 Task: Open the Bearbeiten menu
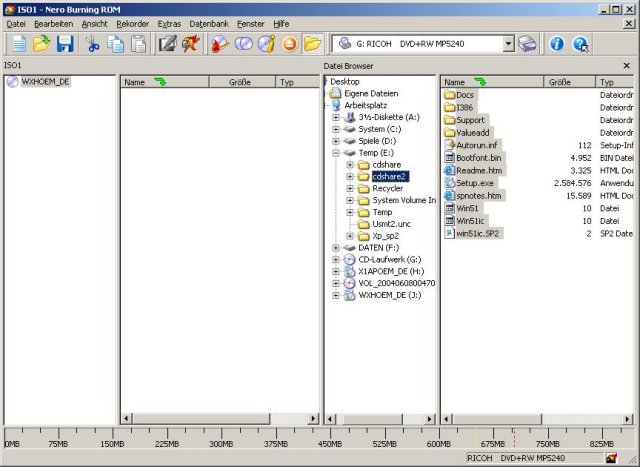(53, 24)
